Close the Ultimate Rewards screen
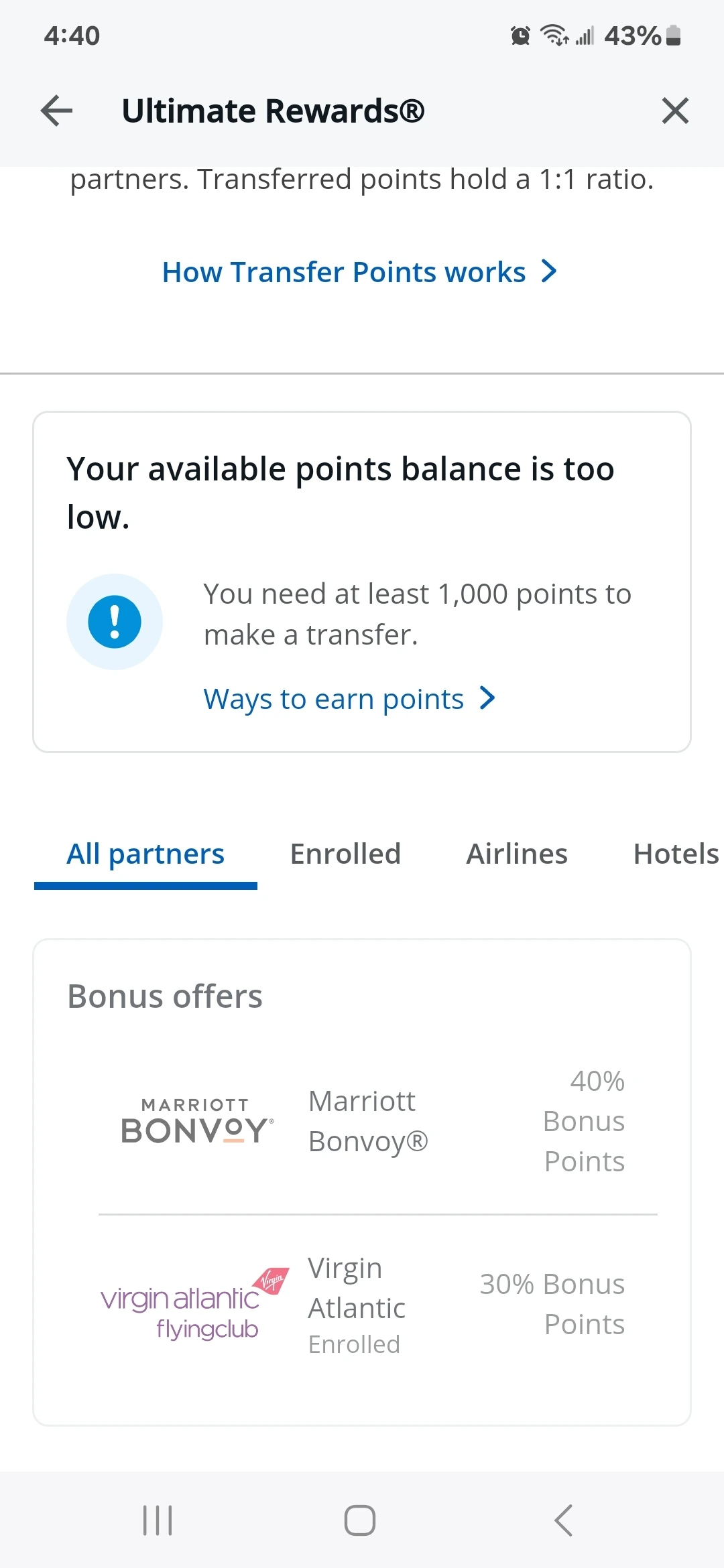This screenshot has height=1568, width=724. pyautogui.click(x=674, y=111)
